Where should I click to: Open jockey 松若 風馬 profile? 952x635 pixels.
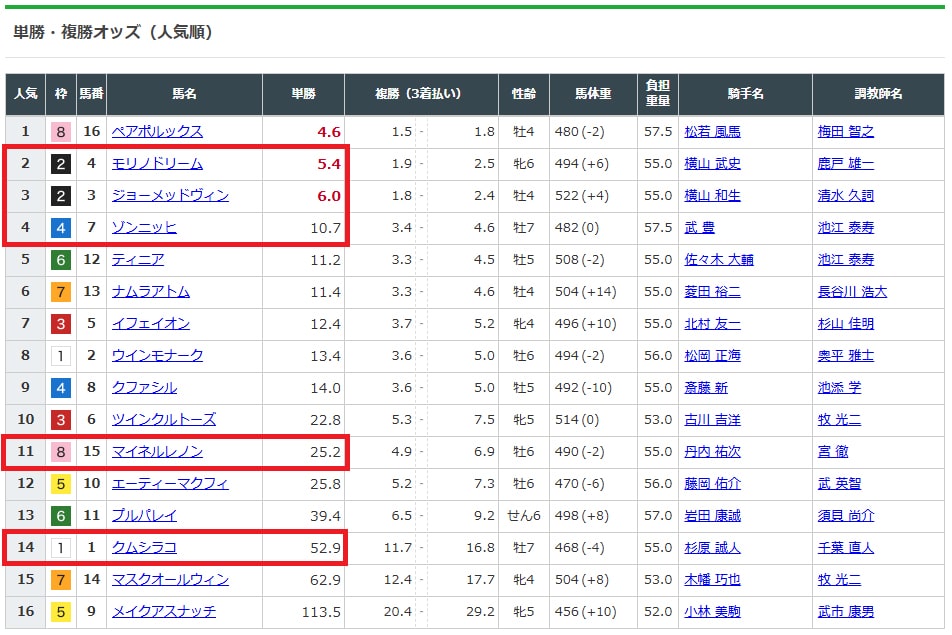[x=712, y=132]
